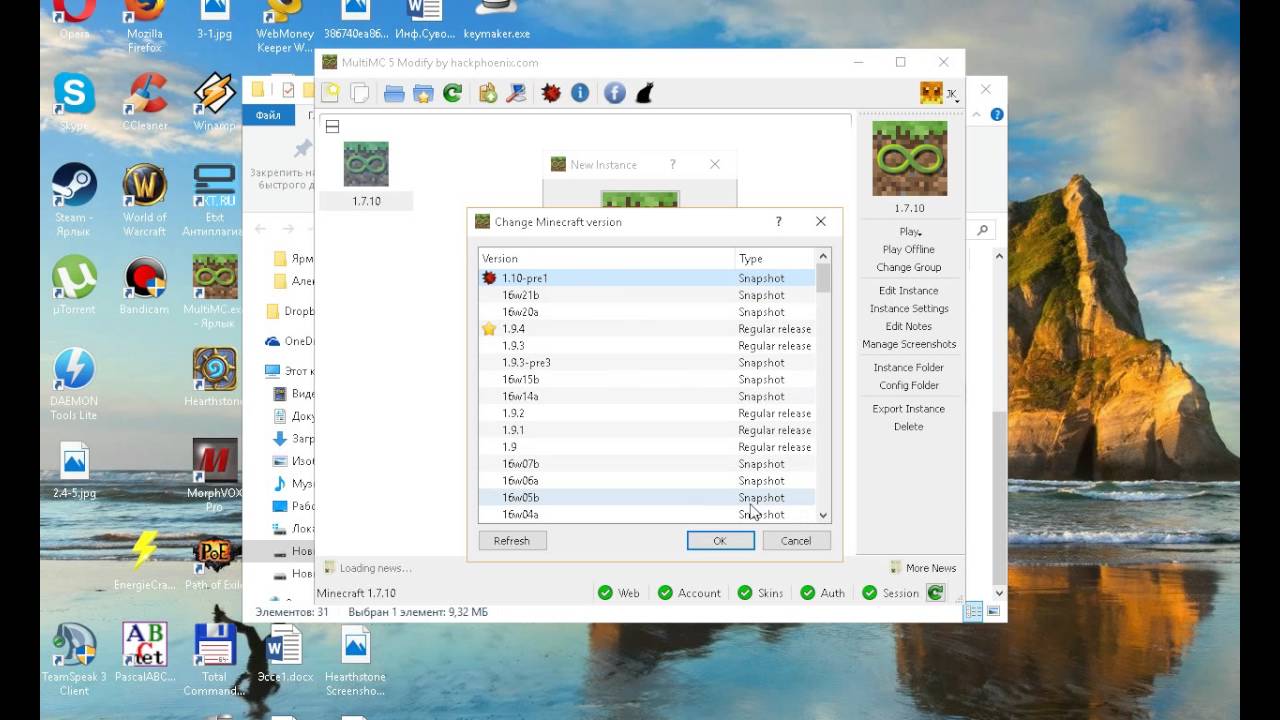Open the Total Commander desktop icon
This screenshot has height=720, width=1280.
(x=214, y=660)
